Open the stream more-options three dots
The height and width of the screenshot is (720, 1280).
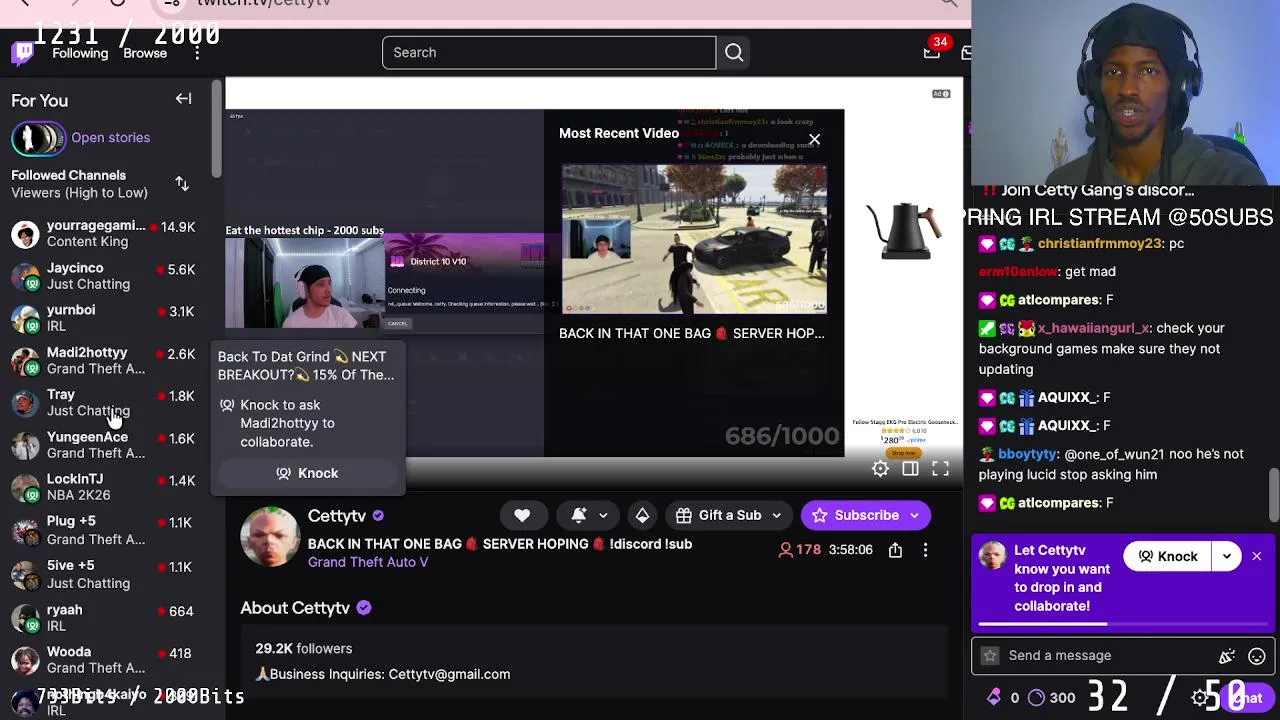[x=925, y=550]
